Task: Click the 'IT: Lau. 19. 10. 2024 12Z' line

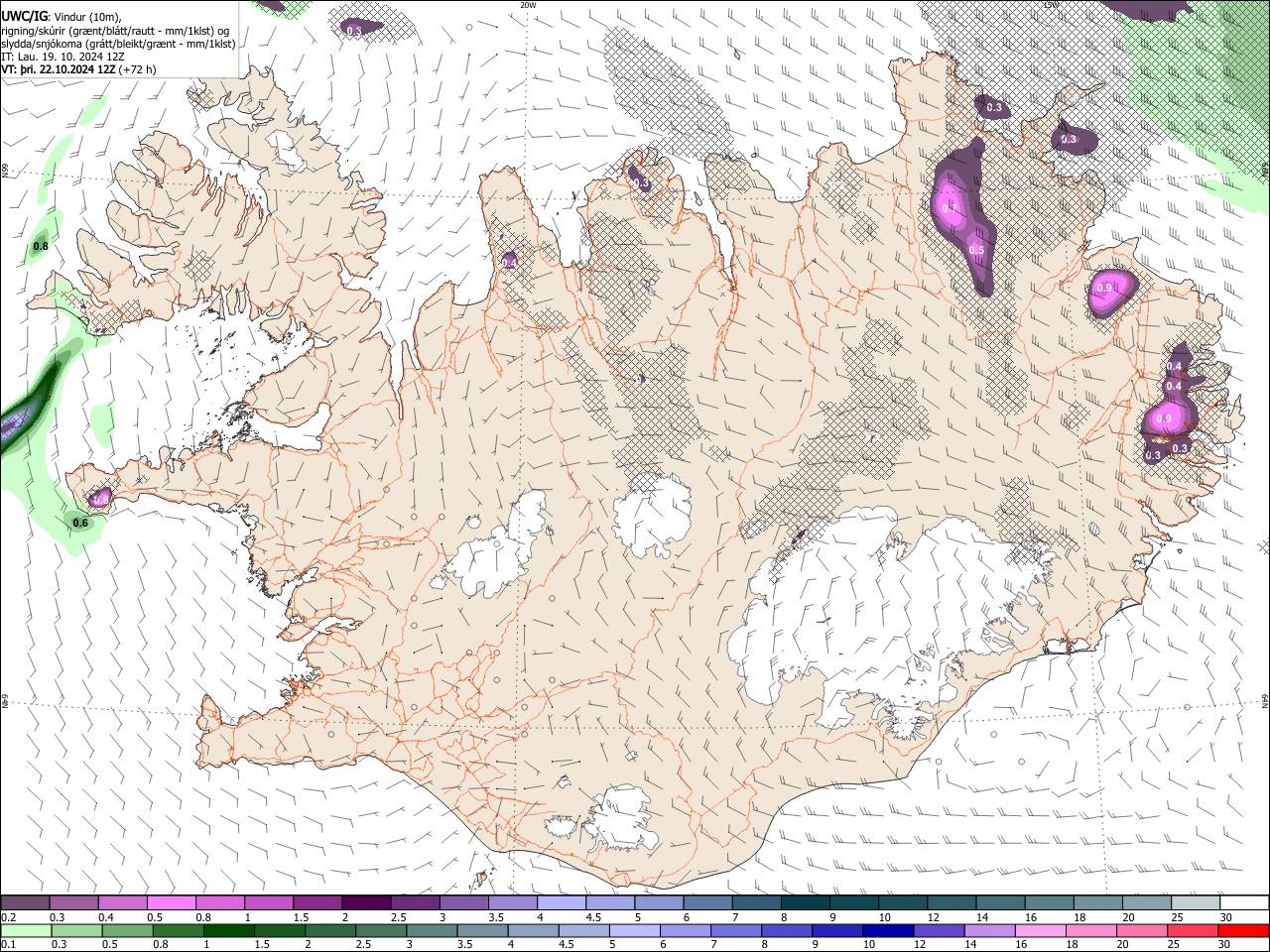Action: [x=63, y=57]
